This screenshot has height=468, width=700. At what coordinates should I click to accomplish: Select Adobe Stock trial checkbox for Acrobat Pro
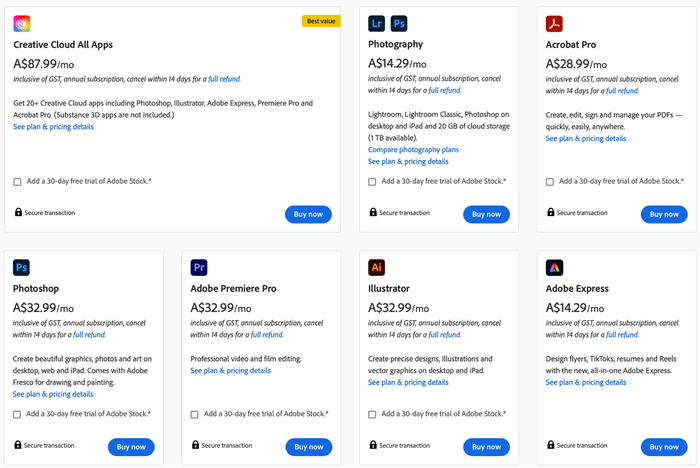coord(550,182)
